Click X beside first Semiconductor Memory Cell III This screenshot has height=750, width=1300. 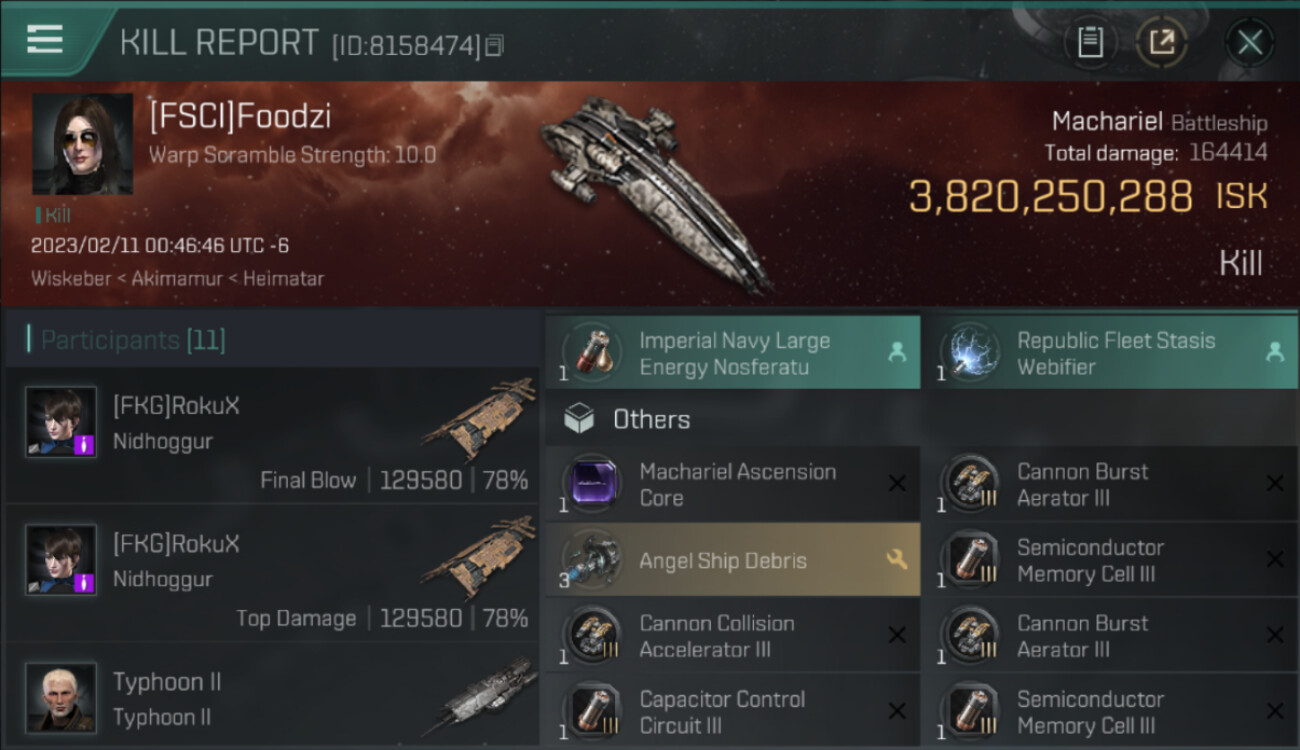pyautogui.click(x=1275, y=560)
